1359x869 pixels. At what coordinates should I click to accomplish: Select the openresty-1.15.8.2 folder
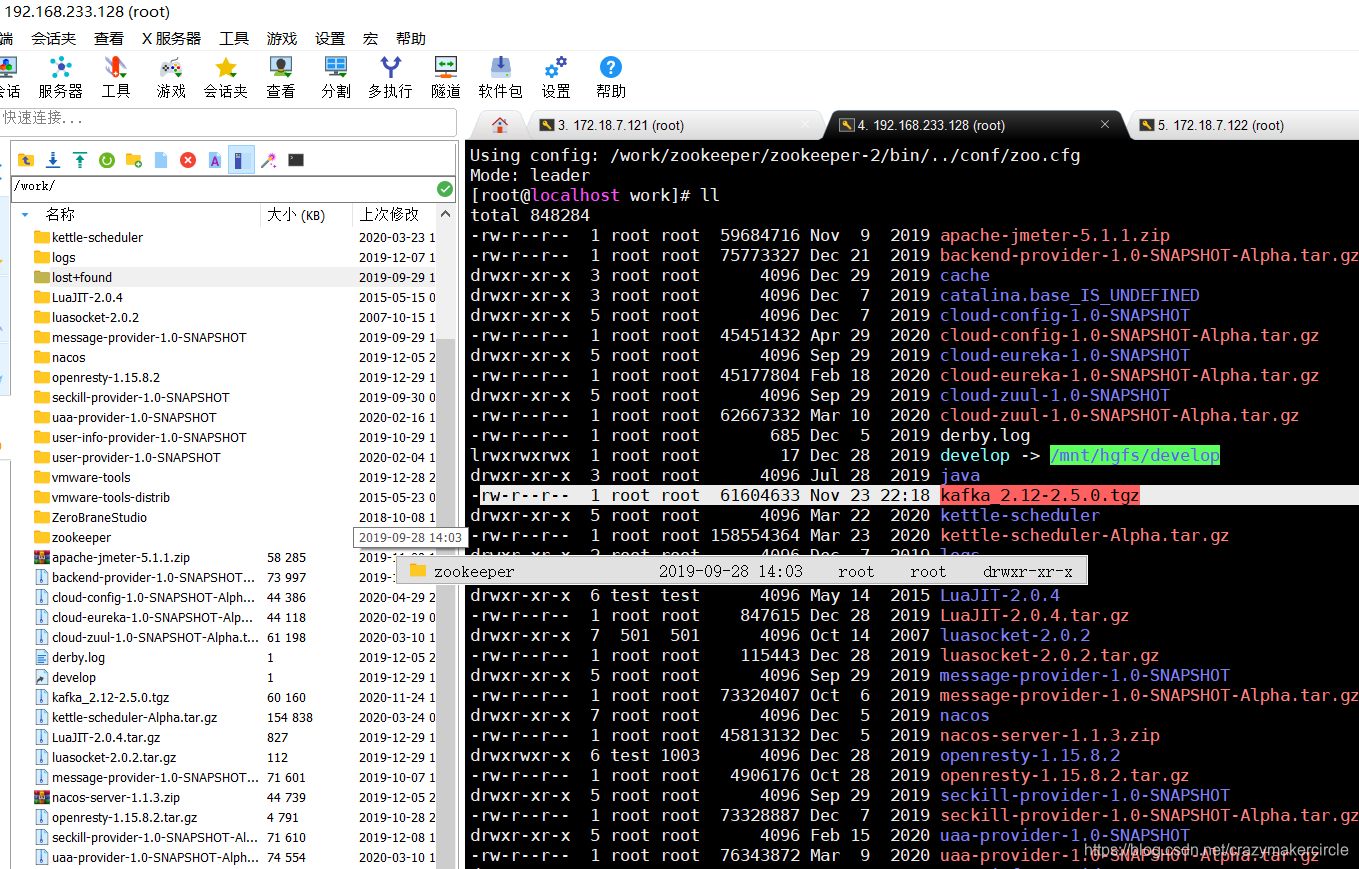pyautogui.click(x=106, y=377)
